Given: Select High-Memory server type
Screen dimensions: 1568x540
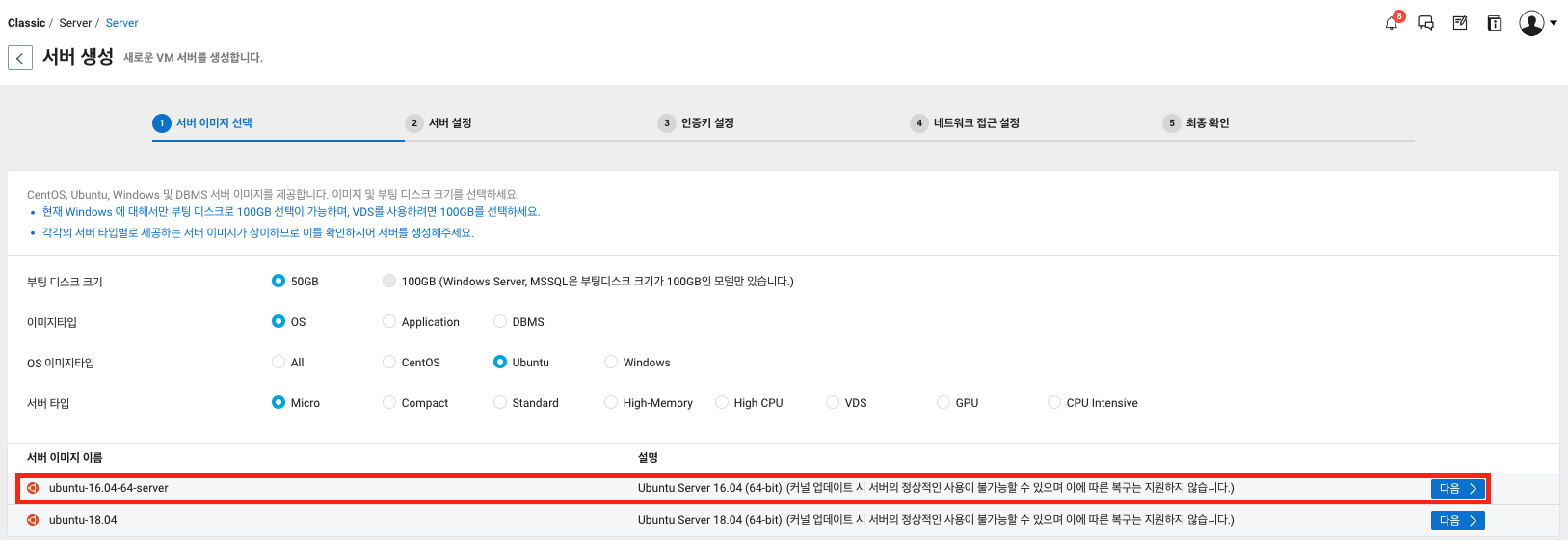Looking at the screenshot, I should (611, 402).
